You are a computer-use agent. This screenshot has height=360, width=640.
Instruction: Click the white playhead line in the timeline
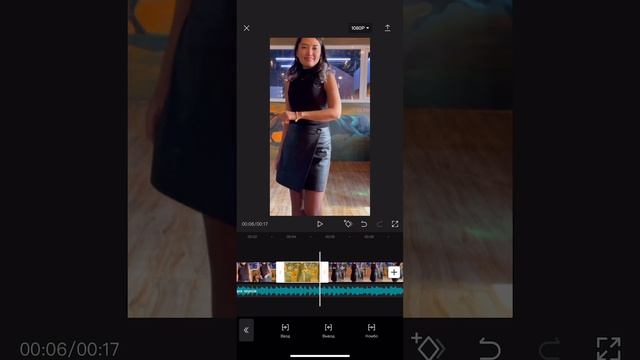point(320,279)
